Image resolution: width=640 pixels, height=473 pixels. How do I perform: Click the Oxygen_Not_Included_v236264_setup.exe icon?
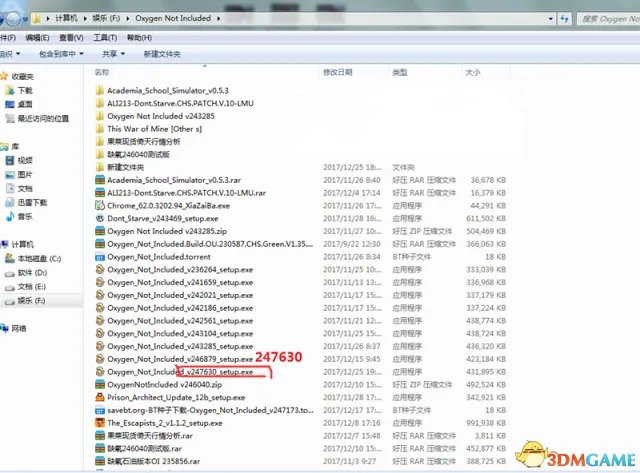(x=100, y=269)
